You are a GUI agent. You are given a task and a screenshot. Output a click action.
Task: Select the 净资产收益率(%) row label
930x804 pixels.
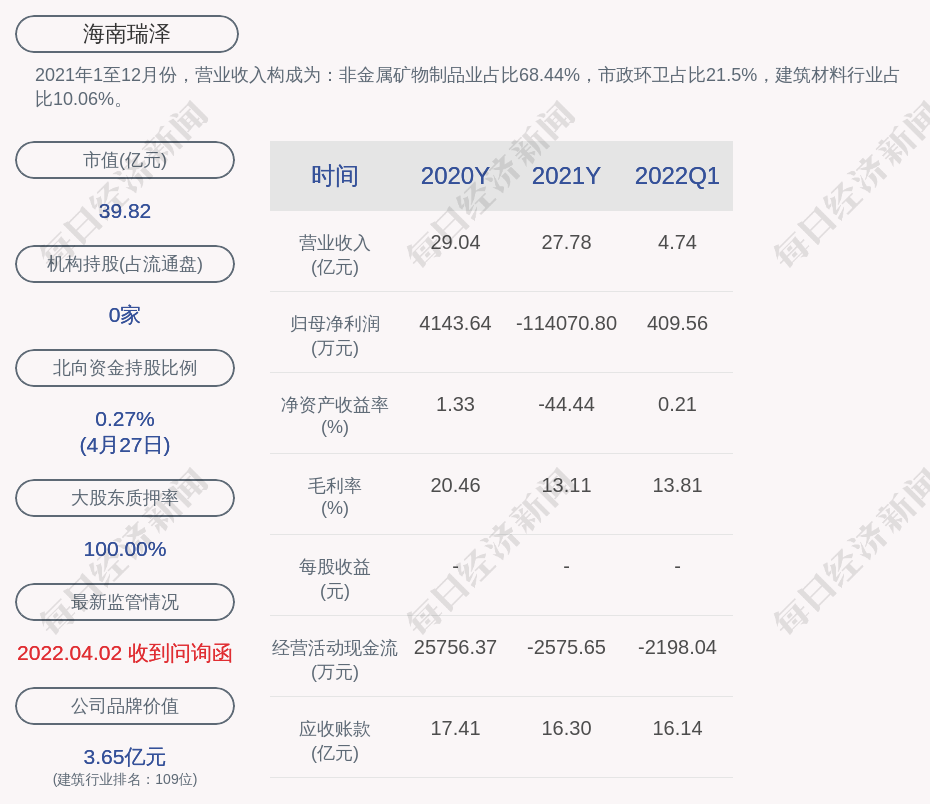(x=334, y=416)
